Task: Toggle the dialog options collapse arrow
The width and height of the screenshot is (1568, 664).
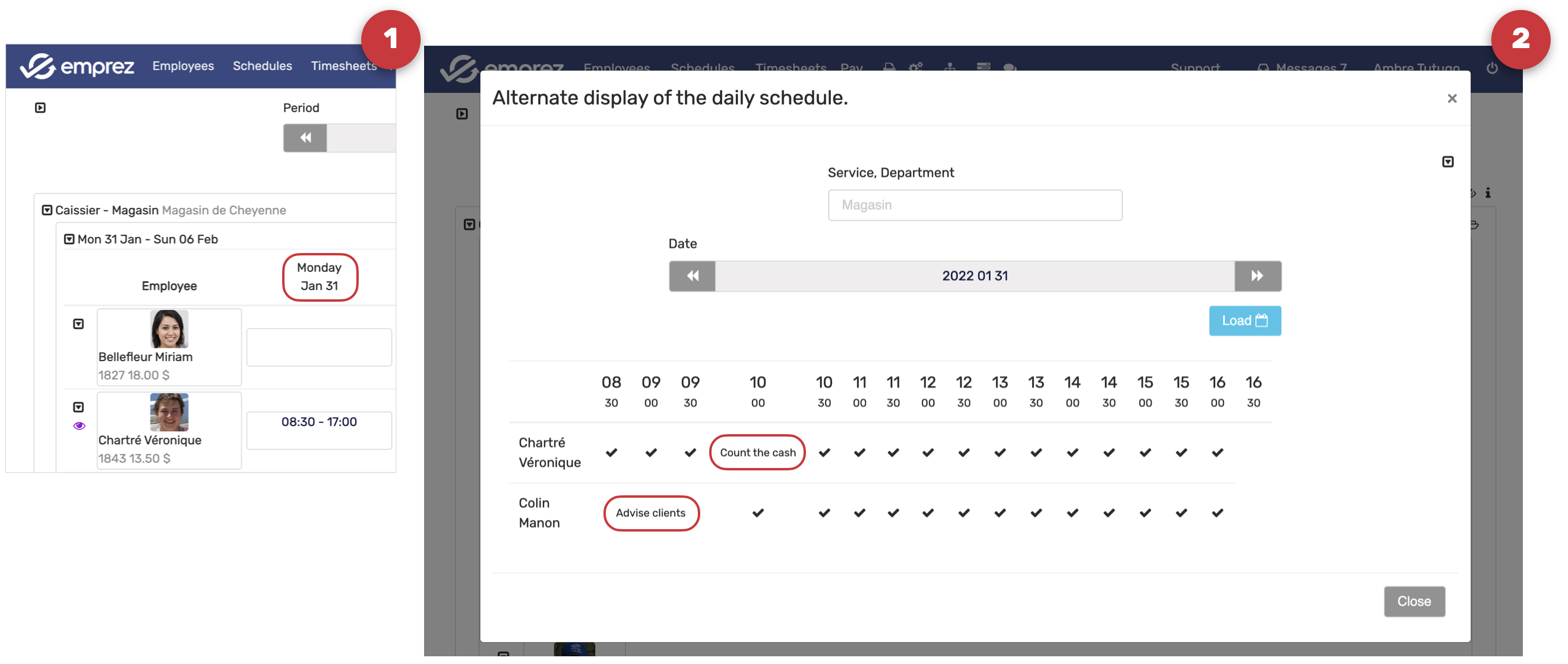Action: pos(1447,162)
